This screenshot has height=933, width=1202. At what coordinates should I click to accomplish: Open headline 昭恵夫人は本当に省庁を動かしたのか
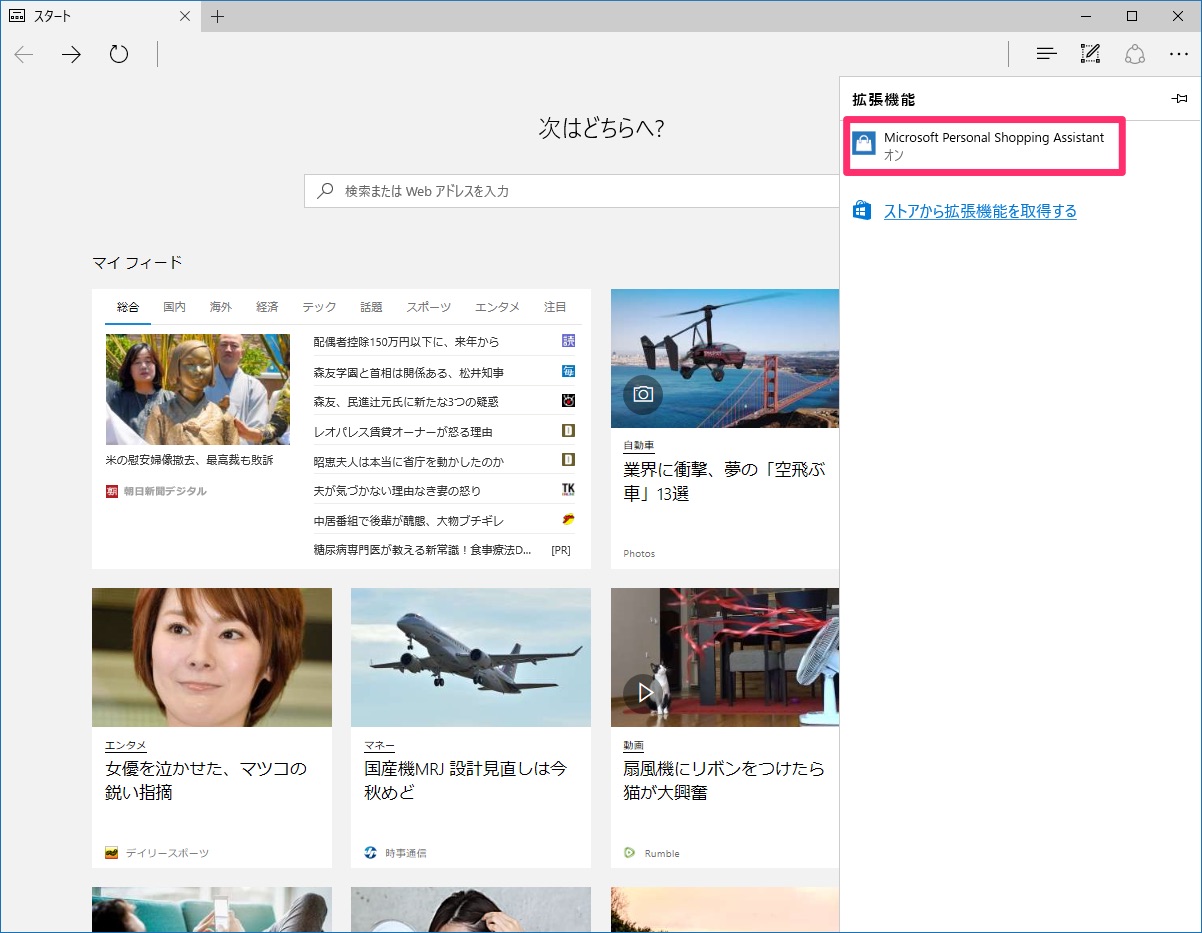(408, 461)
